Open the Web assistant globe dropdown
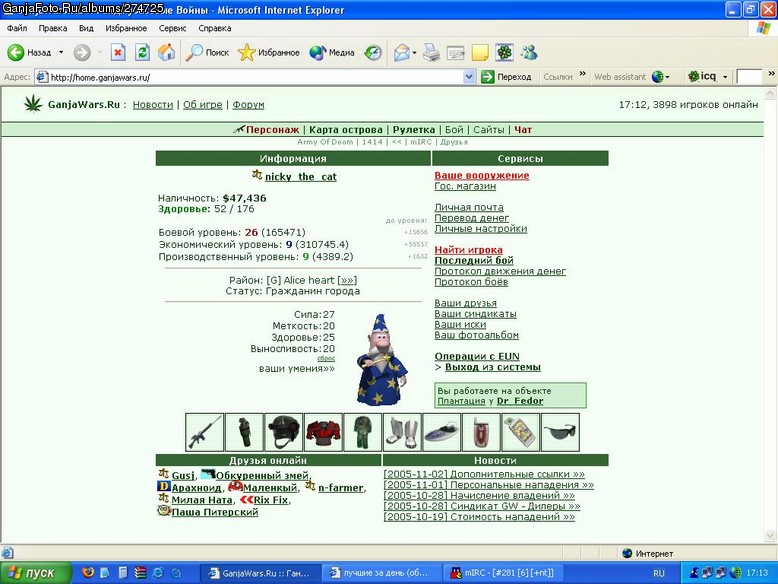The image size is (778, 584). pyautogui.click(x=660, y=77)
